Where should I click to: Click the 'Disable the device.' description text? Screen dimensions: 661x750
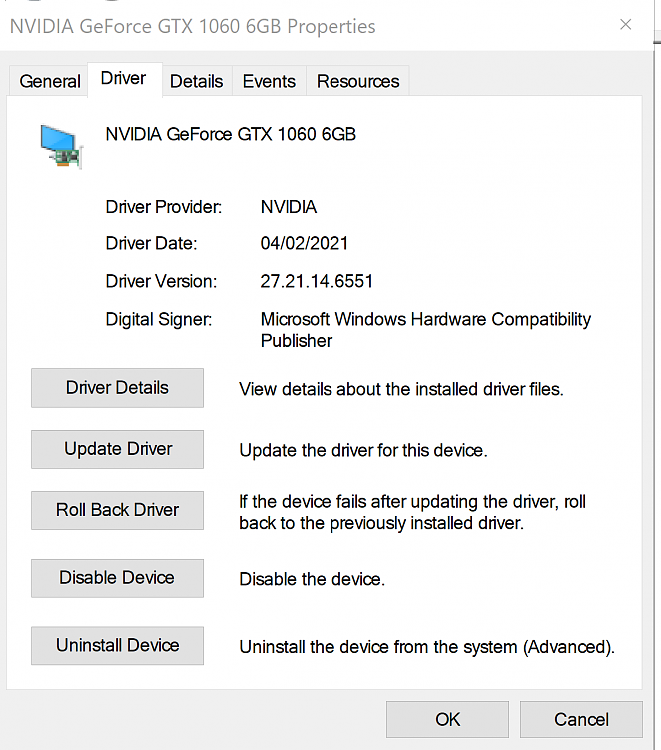[x=312, y=579]
